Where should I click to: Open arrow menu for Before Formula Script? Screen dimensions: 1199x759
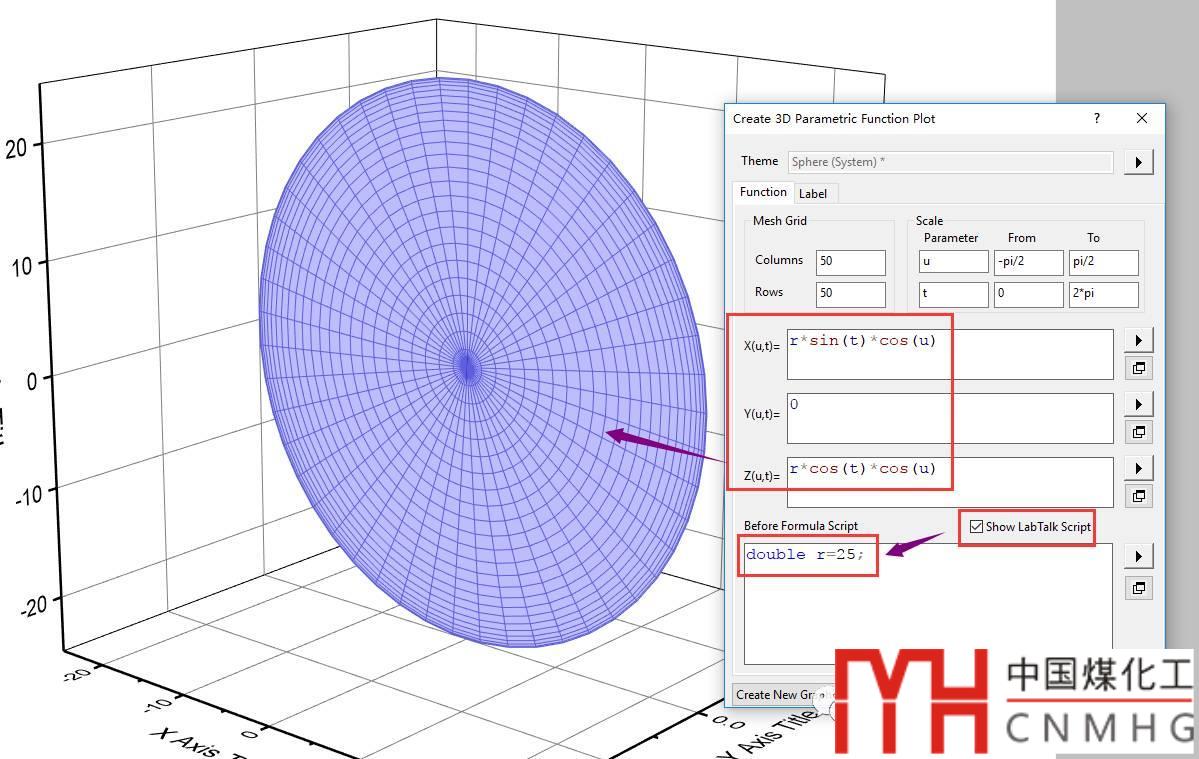[1138, 556]
